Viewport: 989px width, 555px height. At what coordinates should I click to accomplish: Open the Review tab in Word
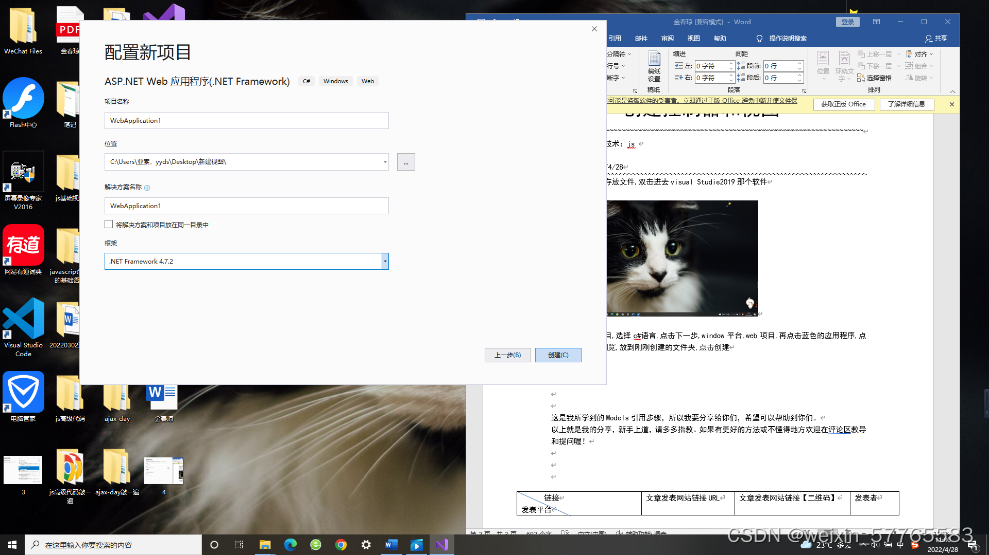(667, 38)
